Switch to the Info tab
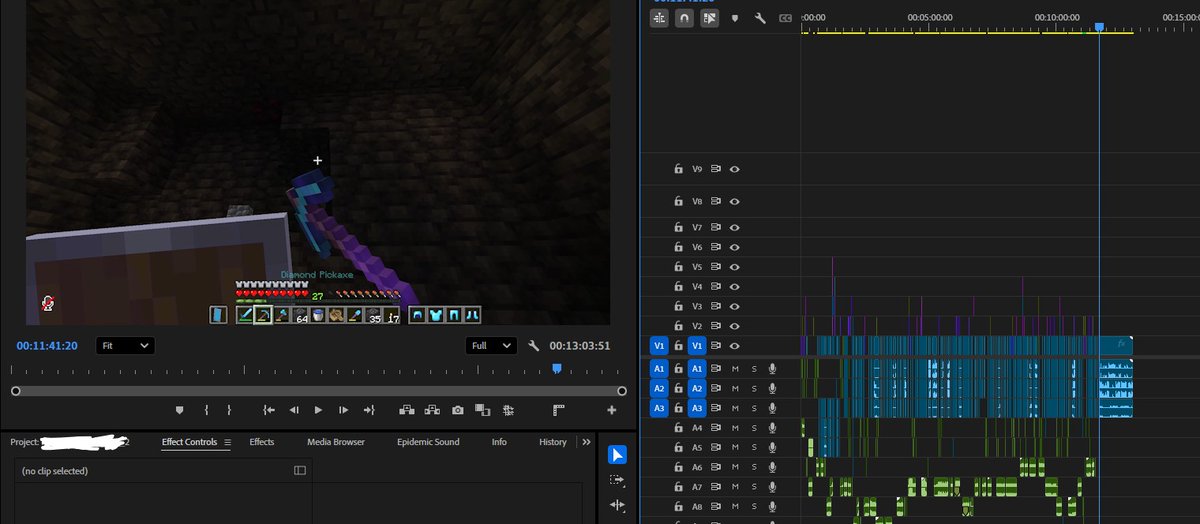Screen dimensions: 1200x524 coord(499,442)
